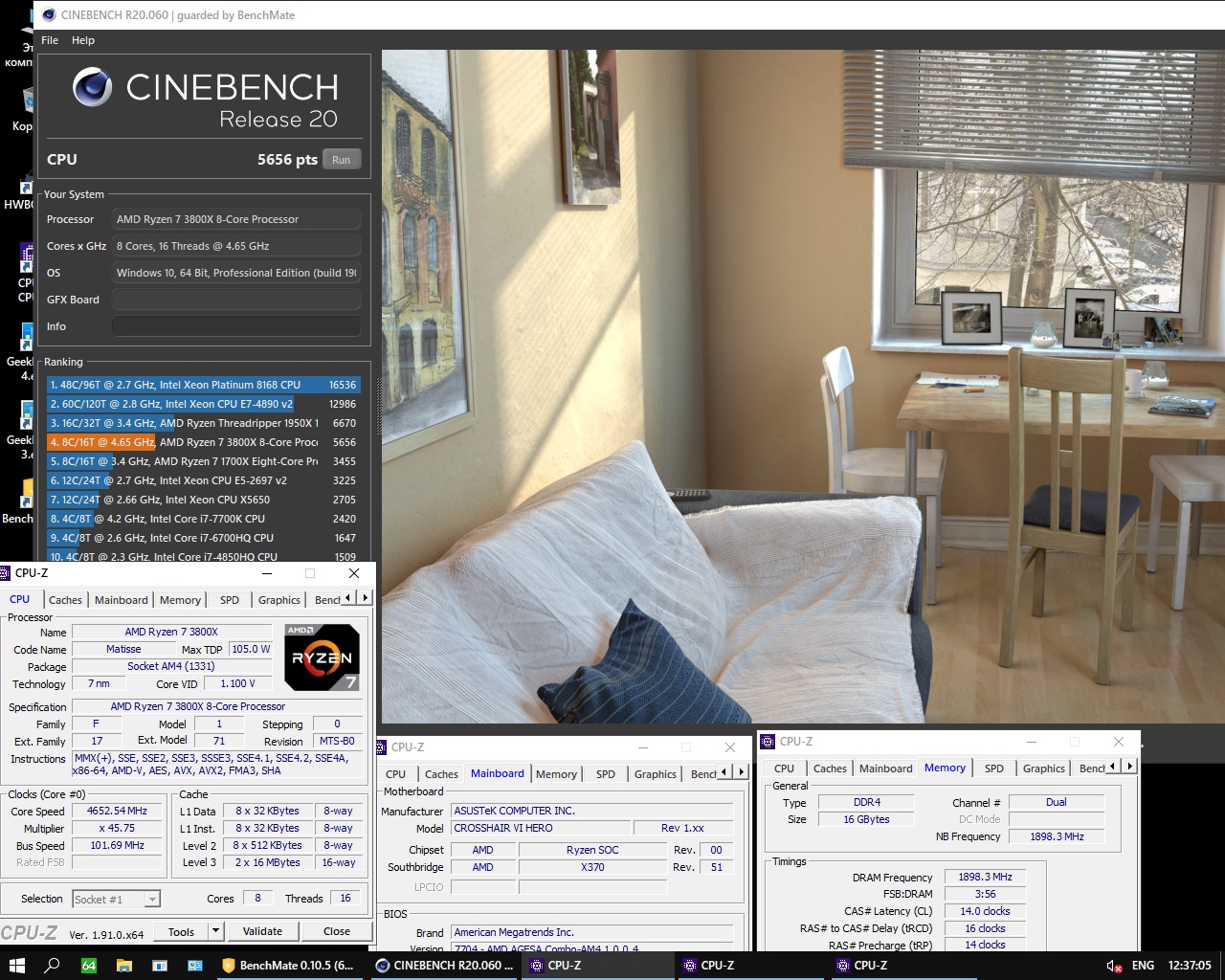Expand the Tools dropdown arrow in CPU-Z
The width and height of the screenshot is (1225, 980).
(x=215, y=931)
